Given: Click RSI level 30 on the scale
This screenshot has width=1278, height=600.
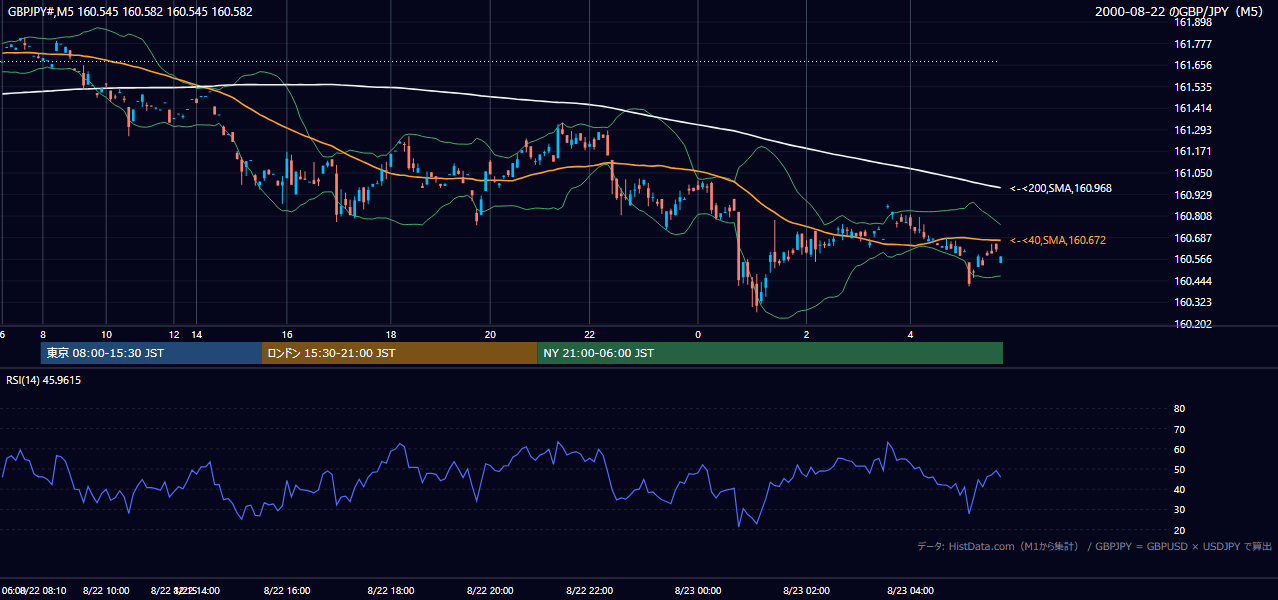Looking at the screenshot, I should [x=1179, y=510].
